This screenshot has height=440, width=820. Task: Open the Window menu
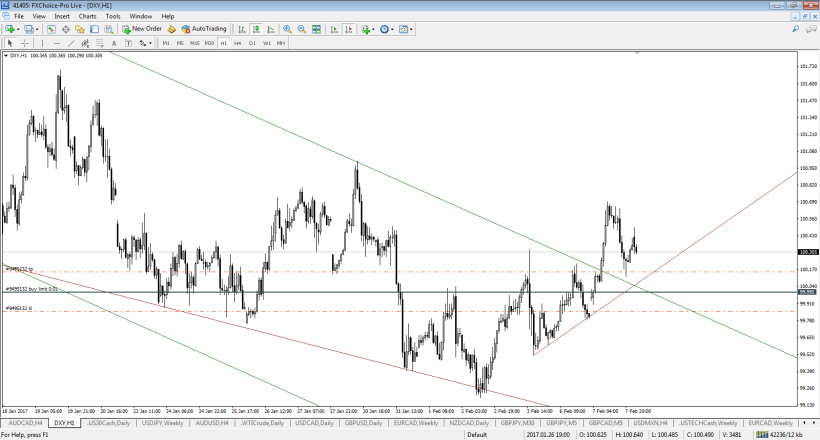click(141, 16)
